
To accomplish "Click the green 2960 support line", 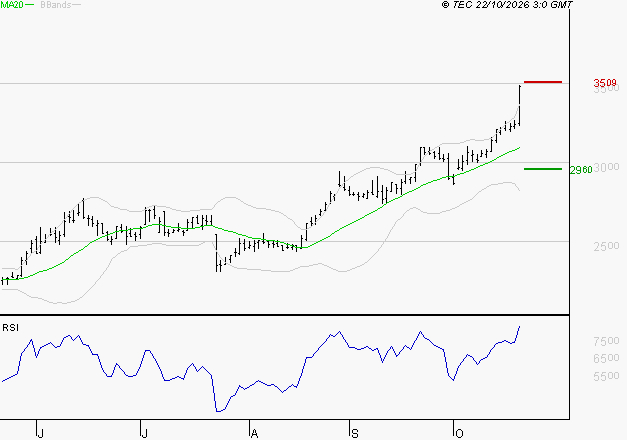I will pos(543,169).
